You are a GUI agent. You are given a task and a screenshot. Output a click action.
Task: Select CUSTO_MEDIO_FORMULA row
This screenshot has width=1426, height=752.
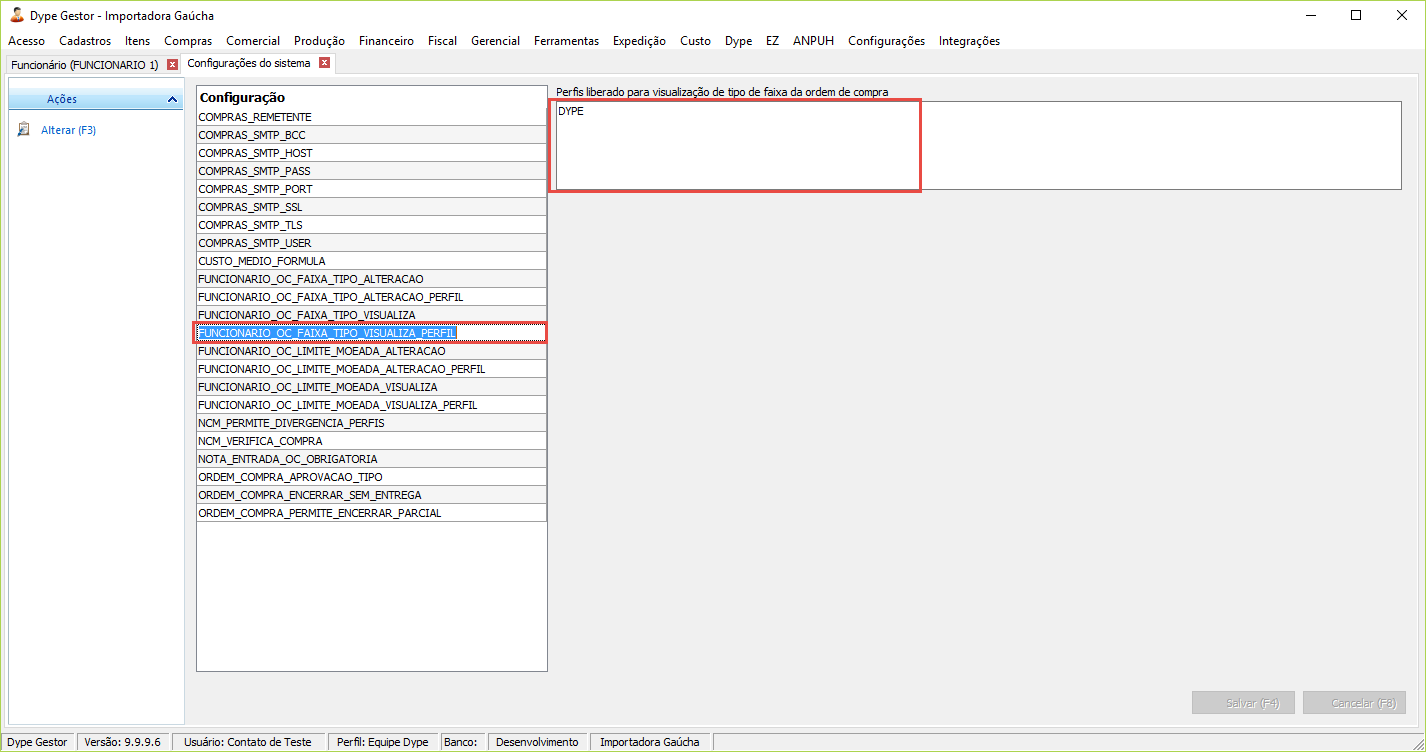coord(371,261)
